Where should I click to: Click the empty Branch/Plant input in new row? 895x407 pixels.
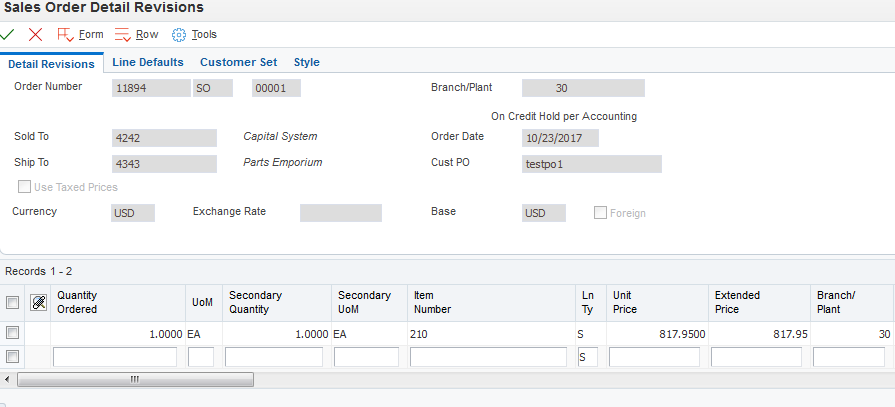849,357
